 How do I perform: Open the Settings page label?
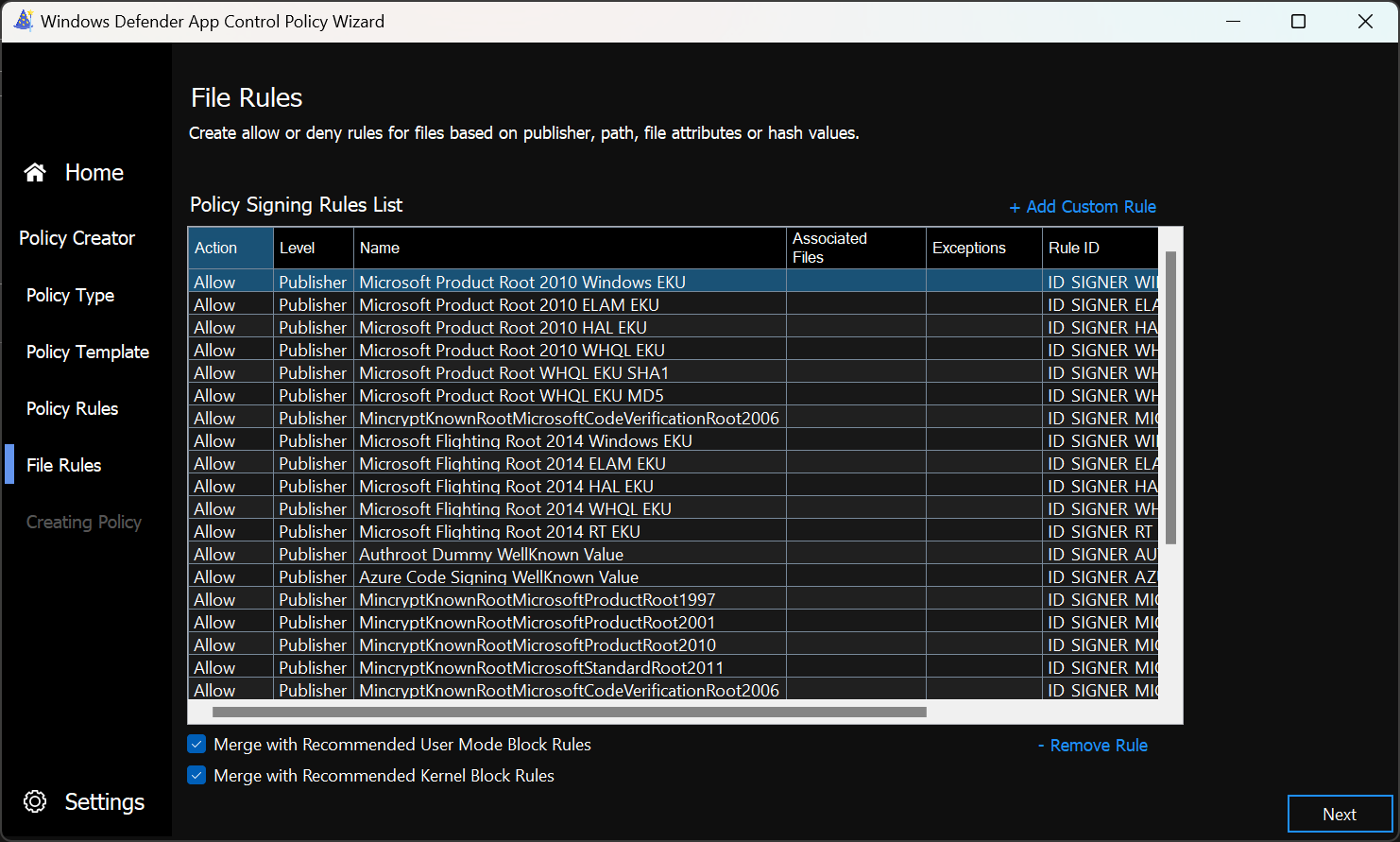(x=105, y=801)
